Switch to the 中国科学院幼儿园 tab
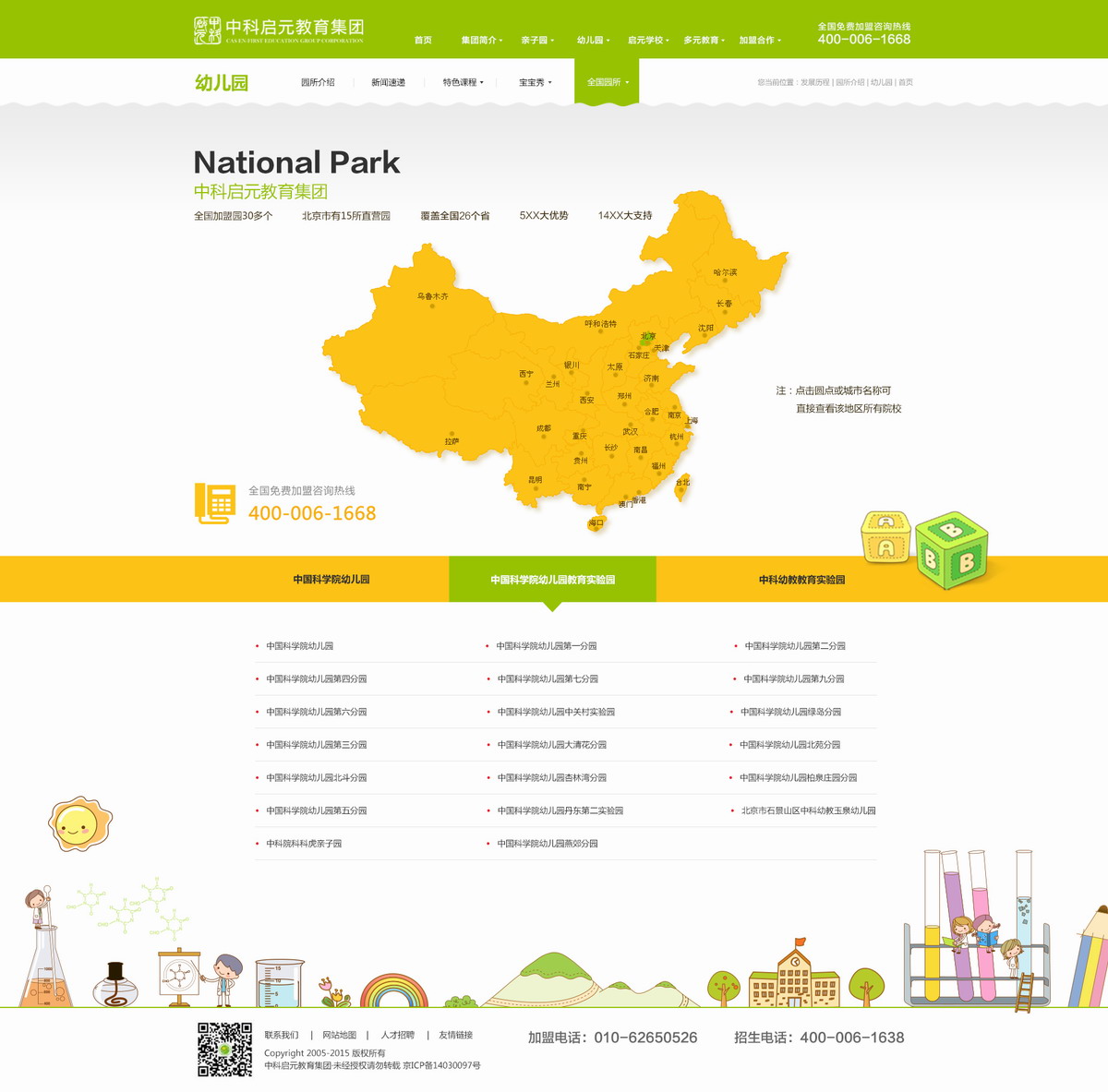 [x=331, y=580]
